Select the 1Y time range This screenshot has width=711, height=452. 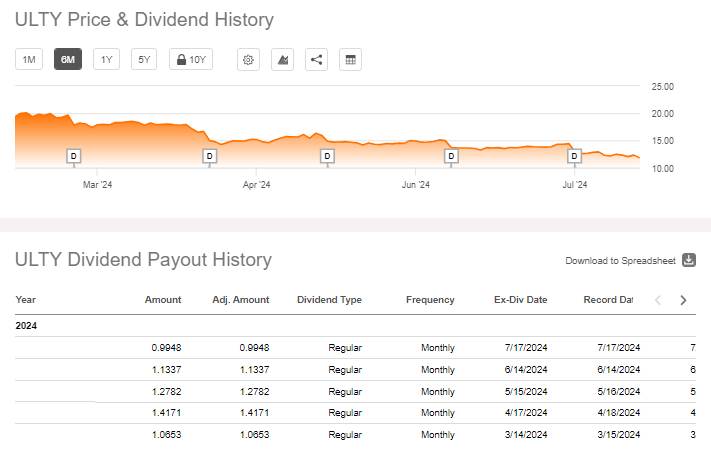click(107, 59)
